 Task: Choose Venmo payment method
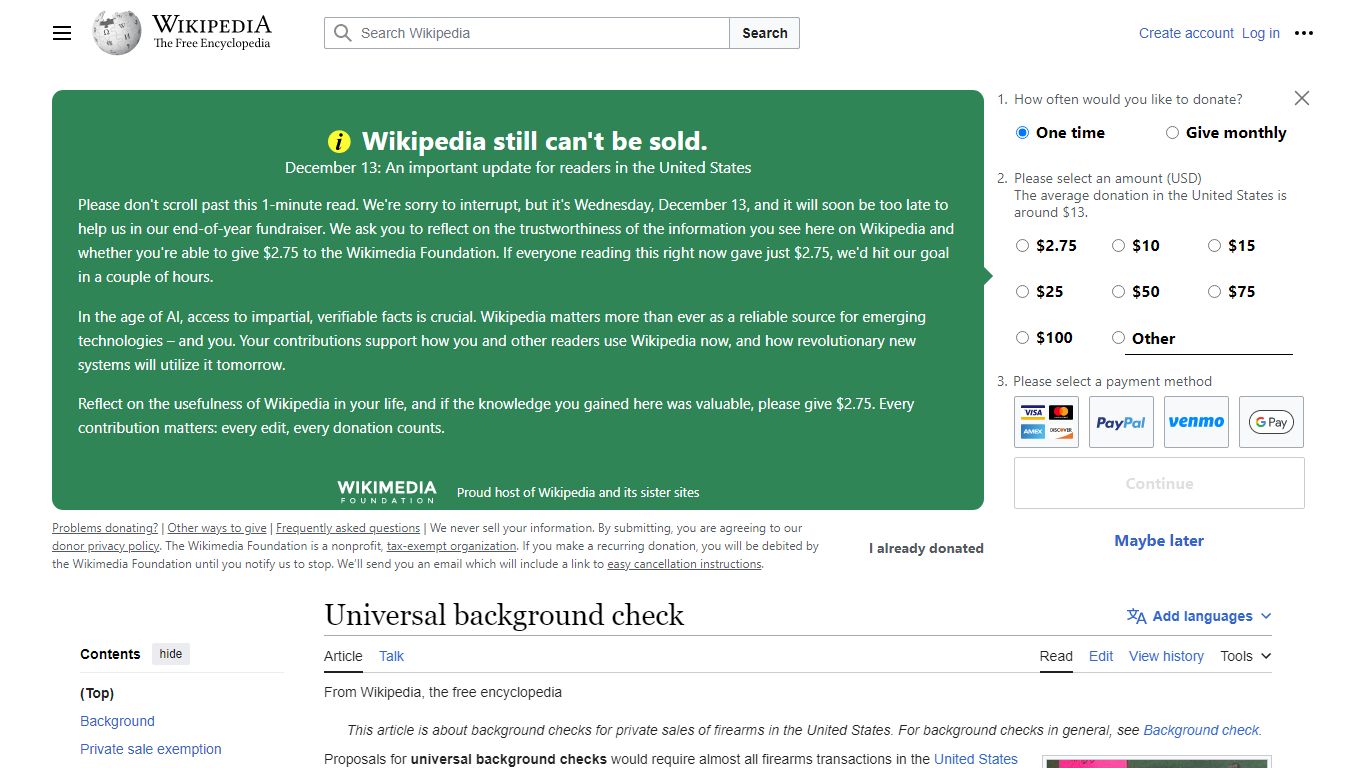click(x=1196, y=422)
